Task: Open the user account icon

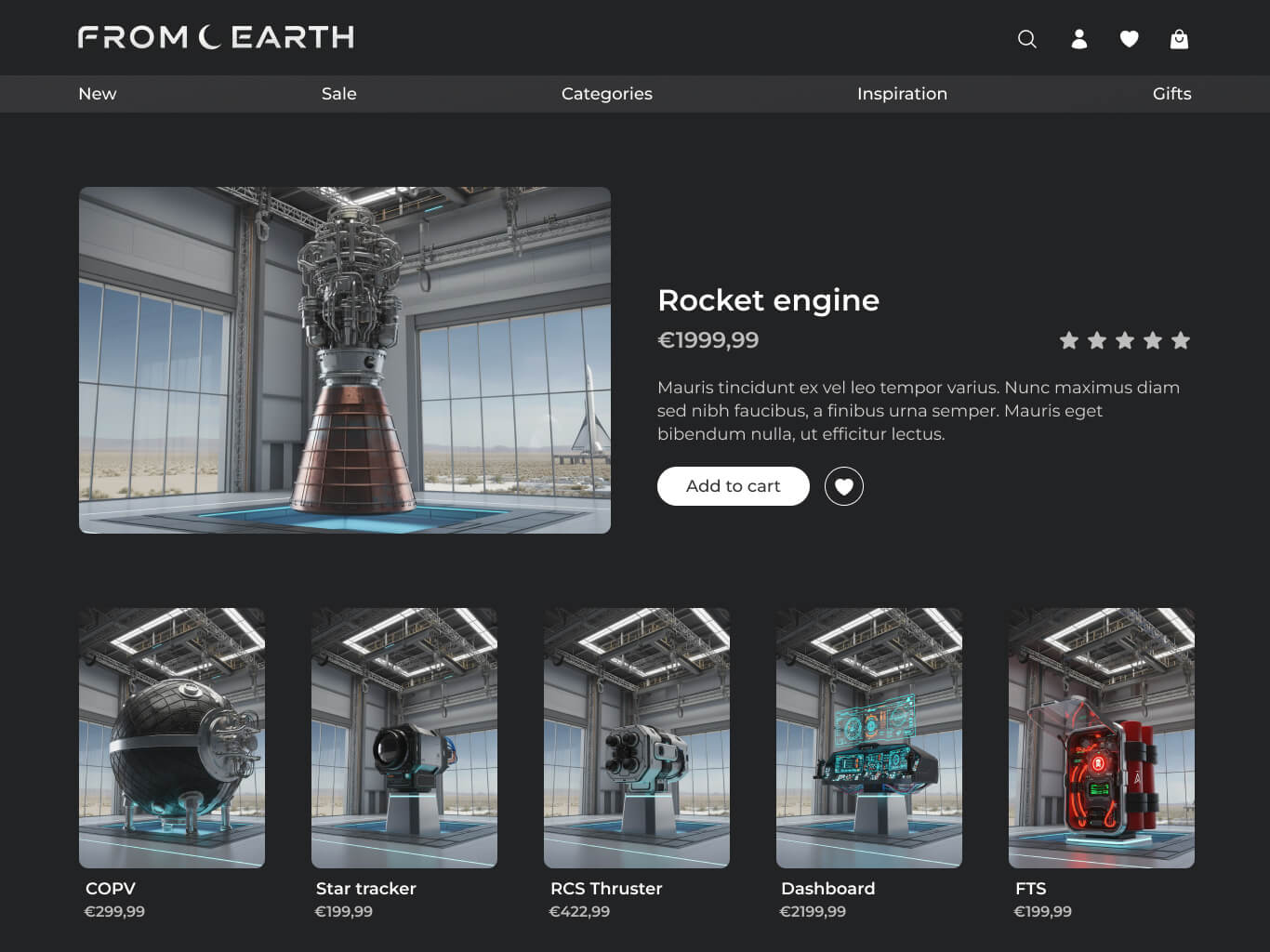Action: coord(1078,39)
